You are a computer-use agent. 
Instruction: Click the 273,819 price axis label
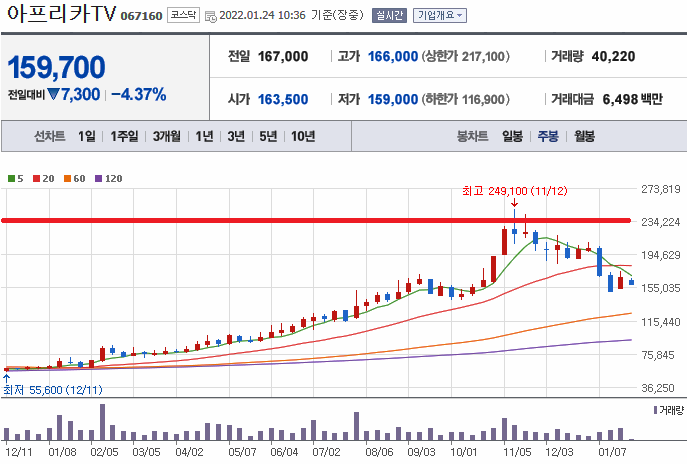tap(661, 189)
